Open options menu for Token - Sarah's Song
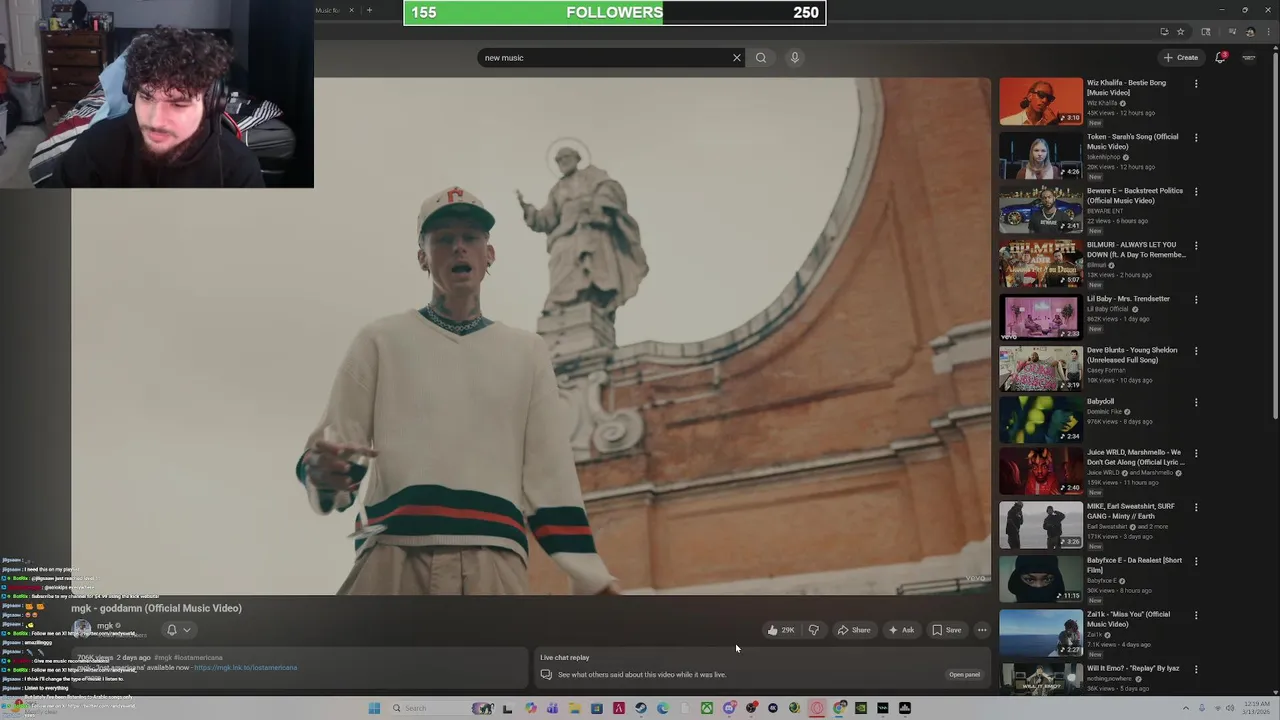Screen dimensions: 1280x720 click(1196, 138)
